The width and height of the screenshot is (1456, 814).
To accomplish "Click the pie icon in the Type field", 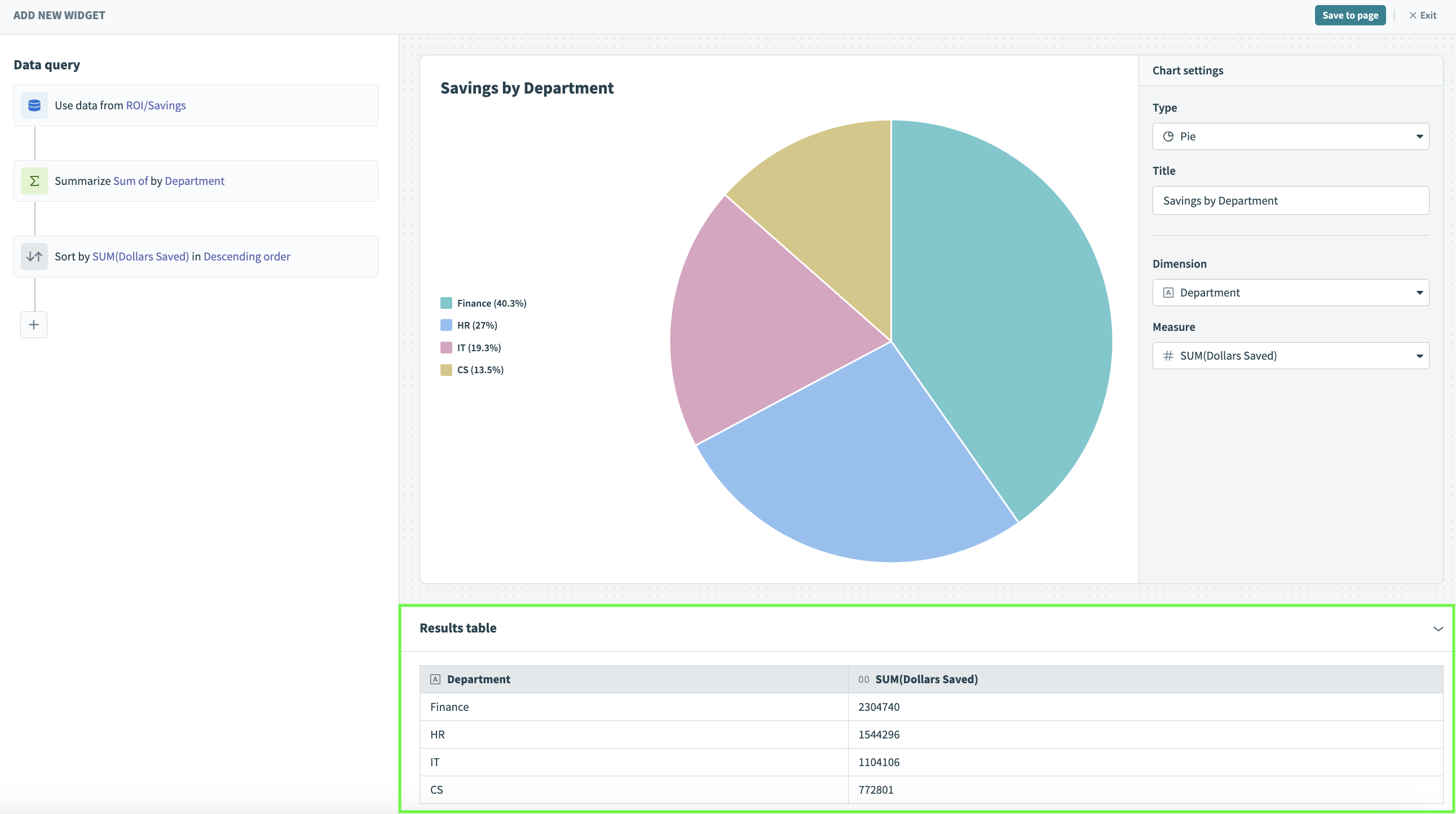I will click(1168, 137).
